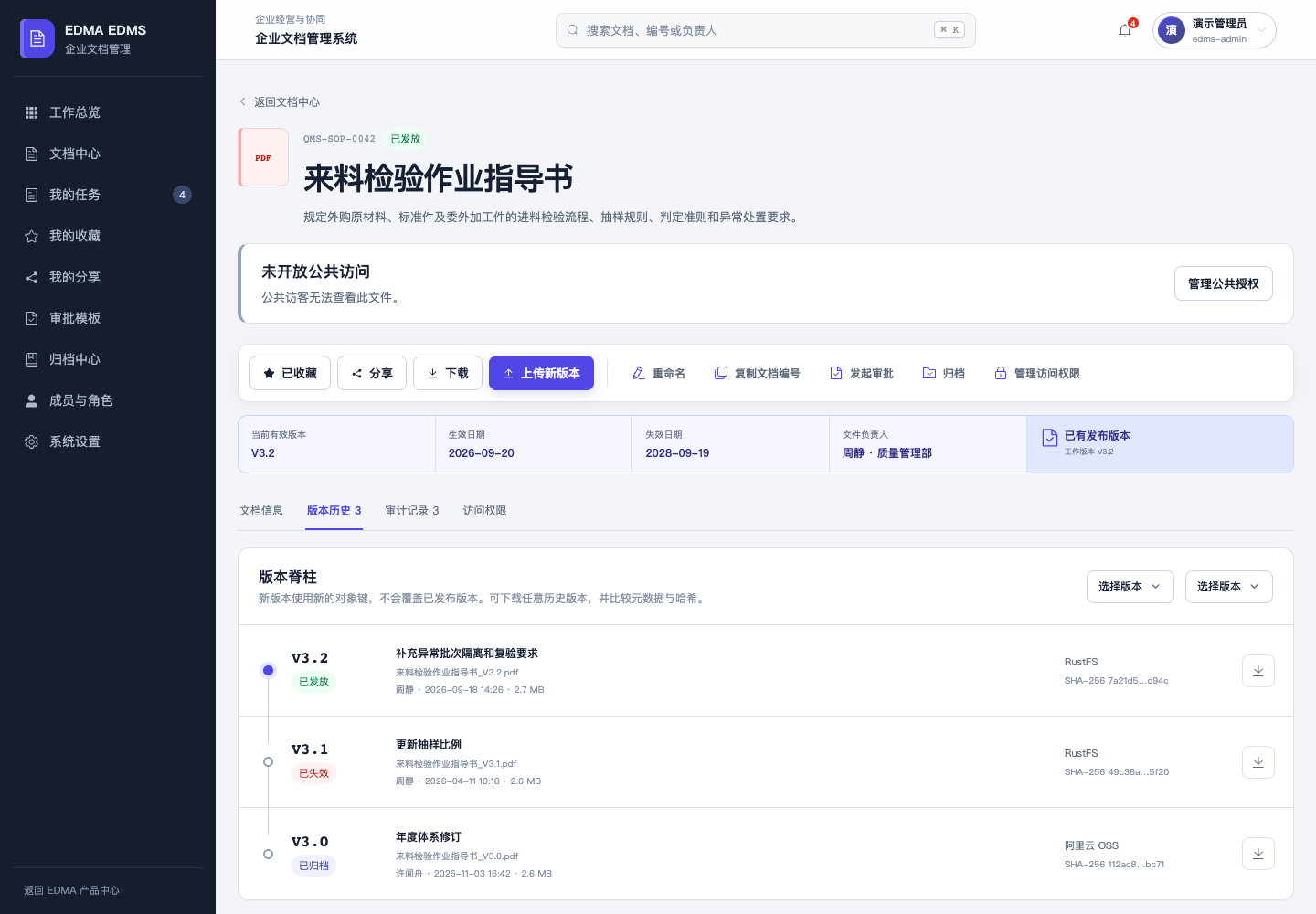Select the V3.0 timeline marker

(268, 854)
